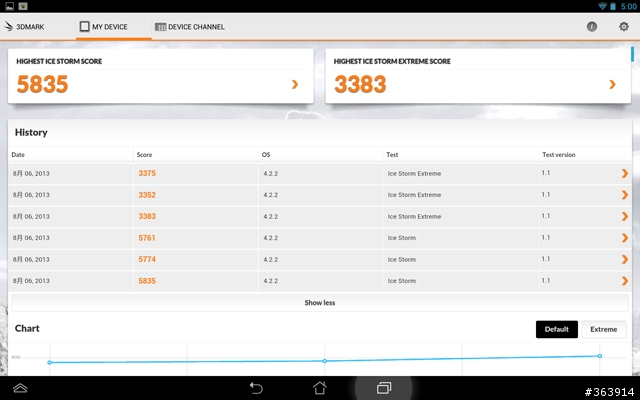Select Default chart mode

(x=557, y=329)
